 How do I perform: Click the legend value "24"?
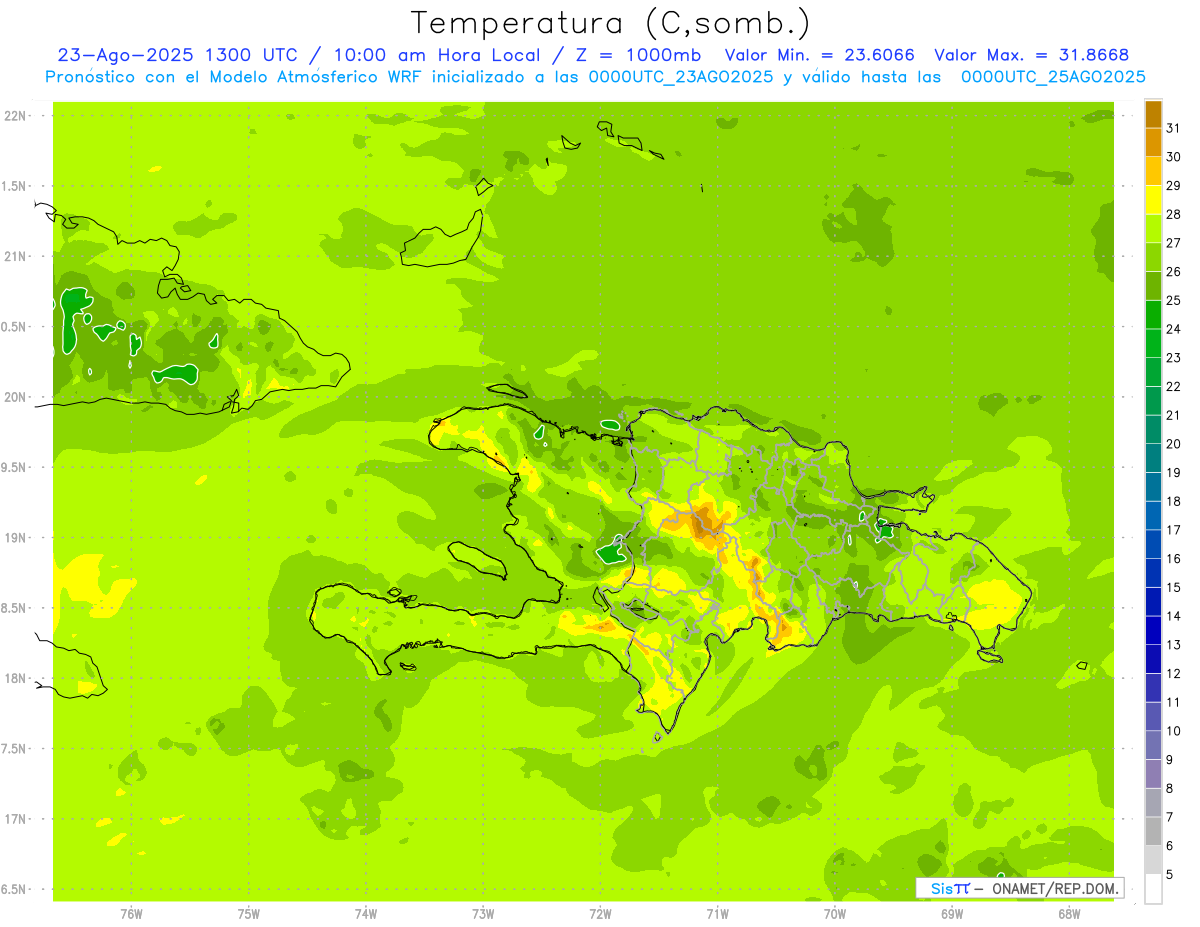(x=1174, y=329)
